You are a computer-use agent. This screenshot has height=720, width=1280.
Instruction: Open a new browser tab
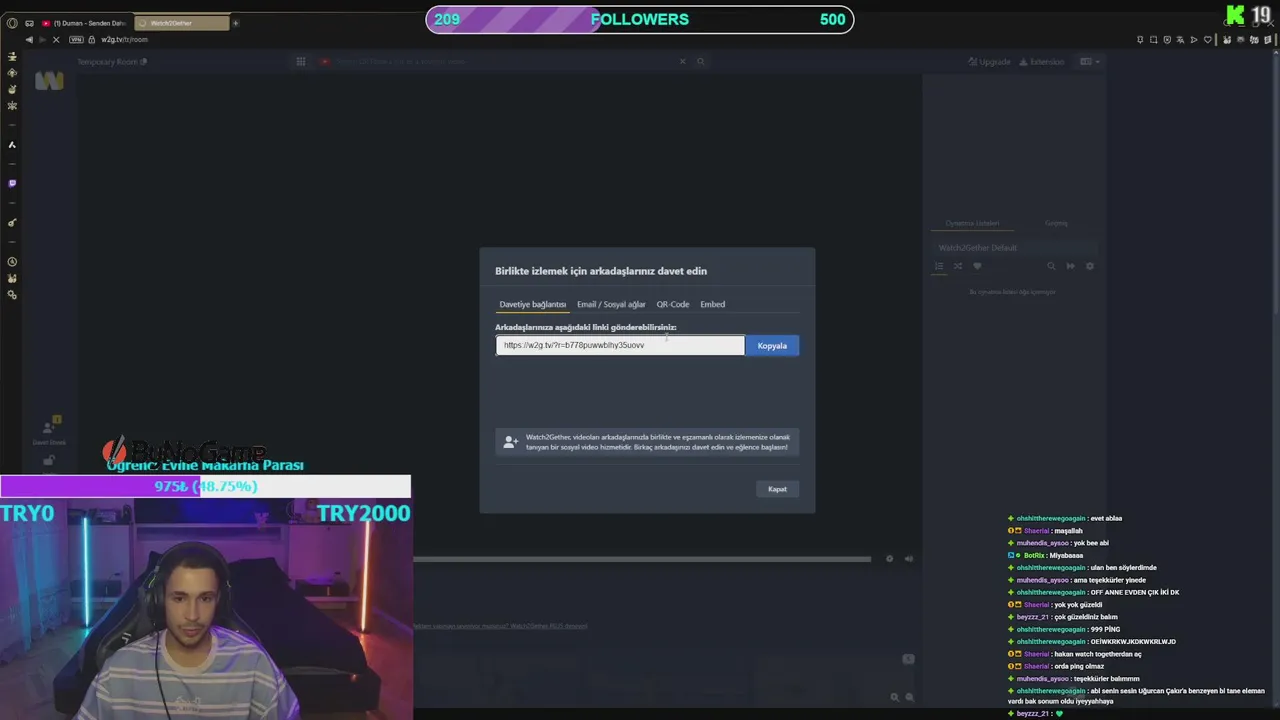[x=236, y=23]
